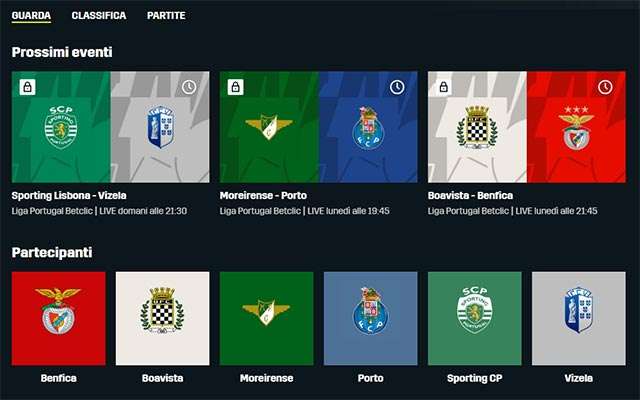640x400 pixels.
Task: Open the Boavista - Benfica event title
Action: coord(470,196)
